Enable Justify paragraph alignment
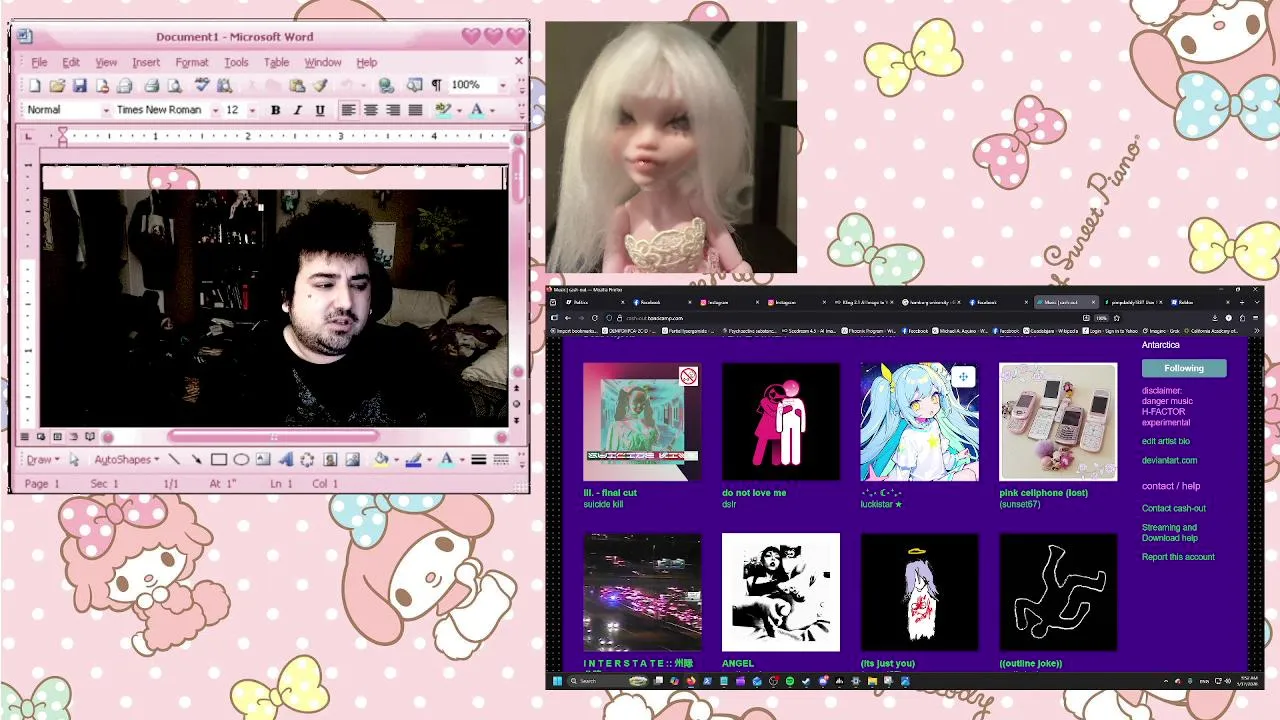Image resolution: width=1280 pixels, height=720 pixels. 415,110
